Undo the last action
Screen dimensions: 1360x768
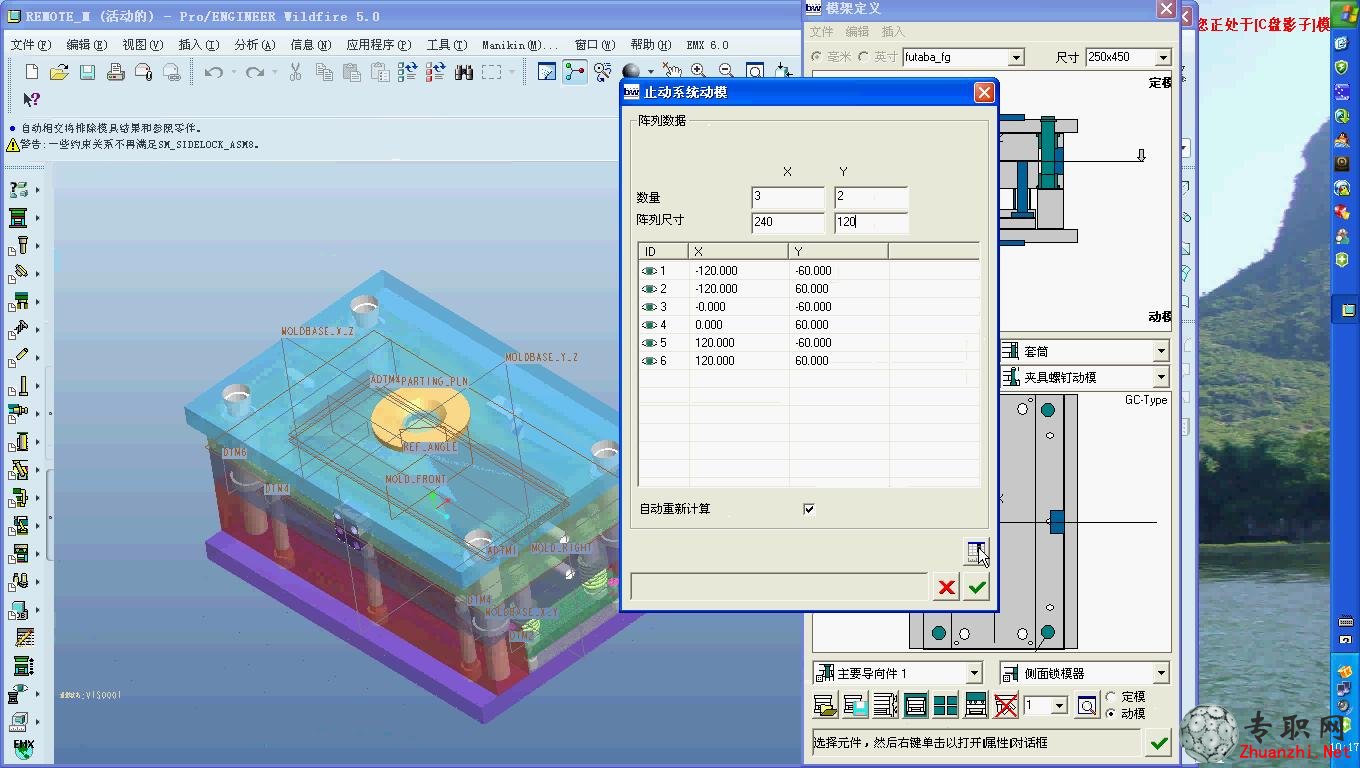[x=213, y=72]
